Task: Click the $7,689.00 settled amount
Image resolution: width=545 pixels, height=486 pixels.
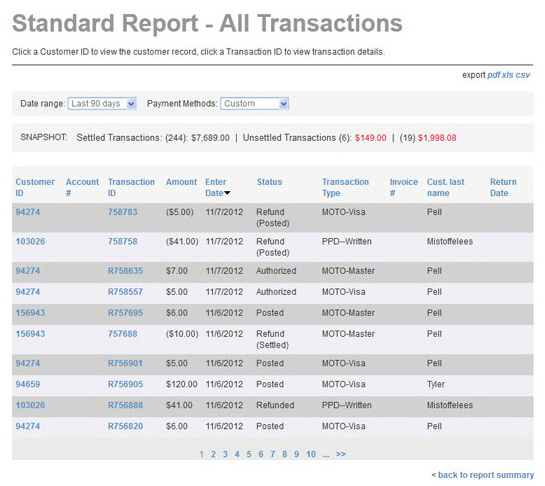Action: coord(210,138)
